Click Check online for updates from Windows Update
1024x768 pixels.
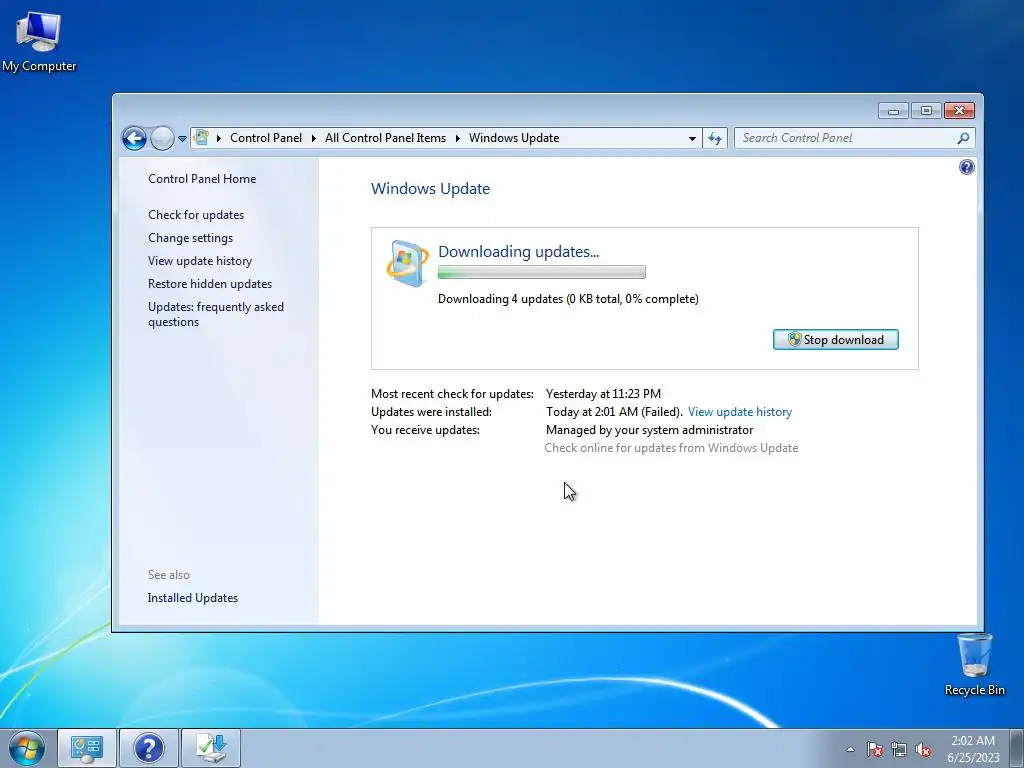click(671, 448)
